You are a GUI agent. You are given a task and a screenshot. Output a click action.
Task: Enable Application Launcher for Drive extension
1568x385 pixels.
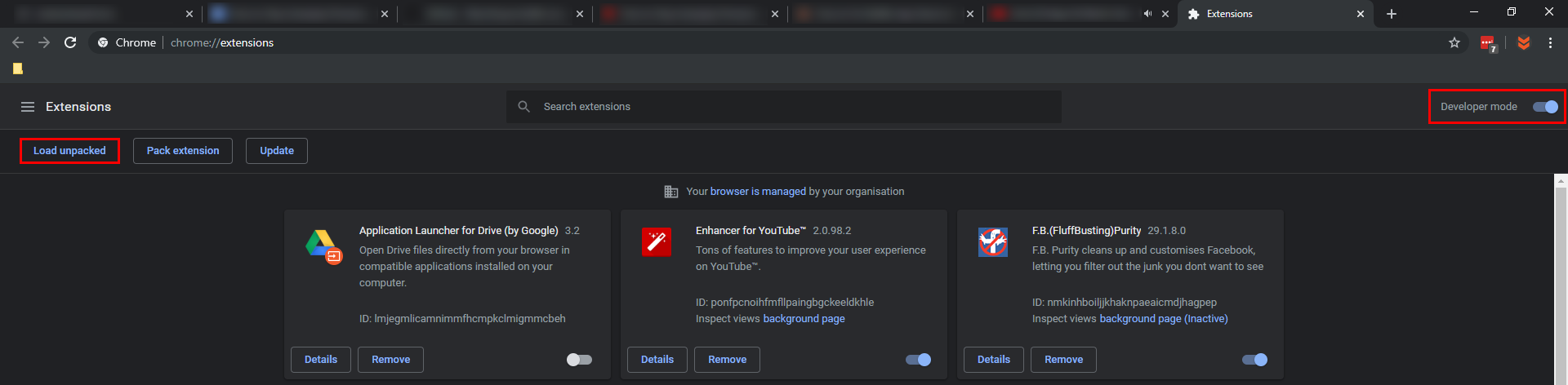[x=579, y=360]
